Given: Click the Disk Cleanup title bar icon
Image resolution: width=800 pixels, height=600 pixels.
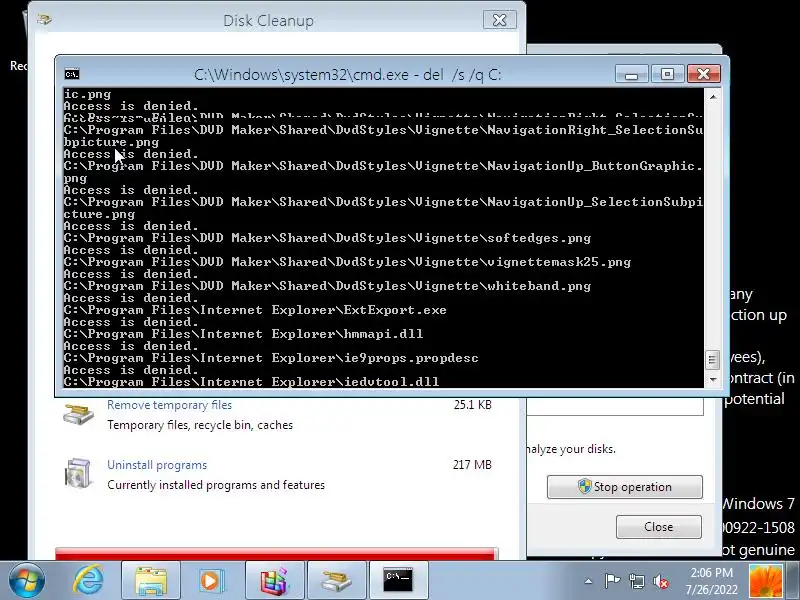Looking at the screenshot, I should 44,20.
